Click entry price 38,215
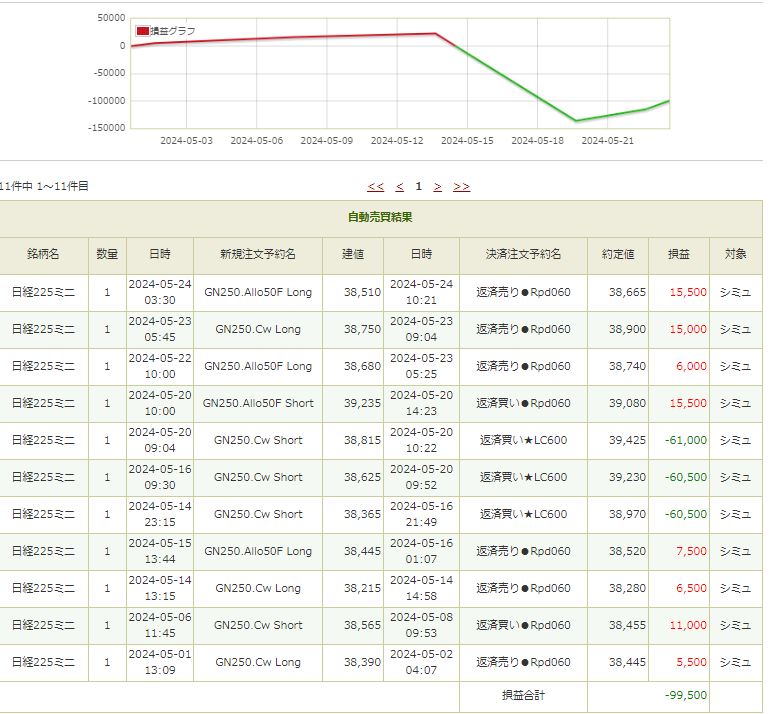Viewport: 775px width, 714px height. pos(362,588)
